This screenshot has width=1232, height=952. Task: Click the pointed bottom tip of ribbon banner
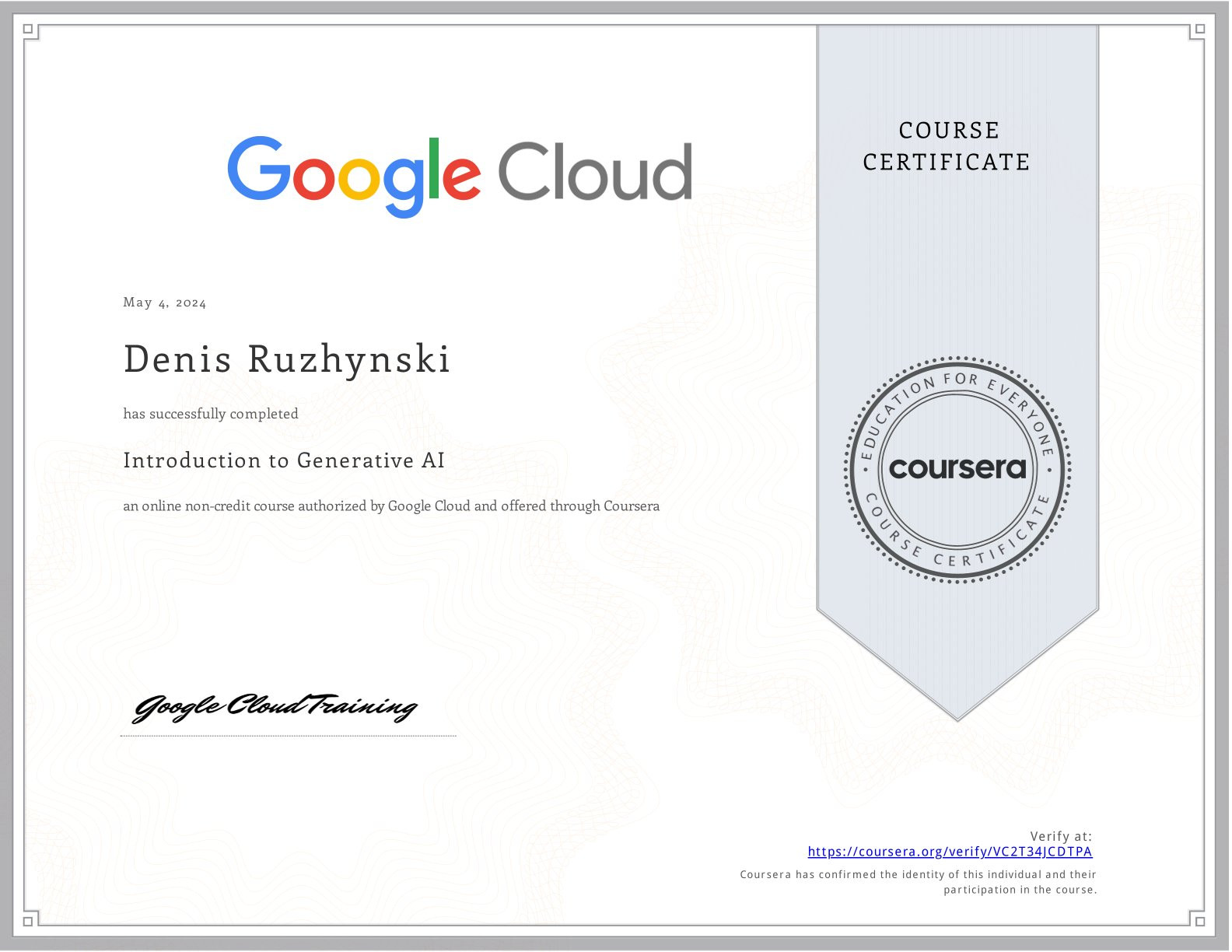point(957,714)
